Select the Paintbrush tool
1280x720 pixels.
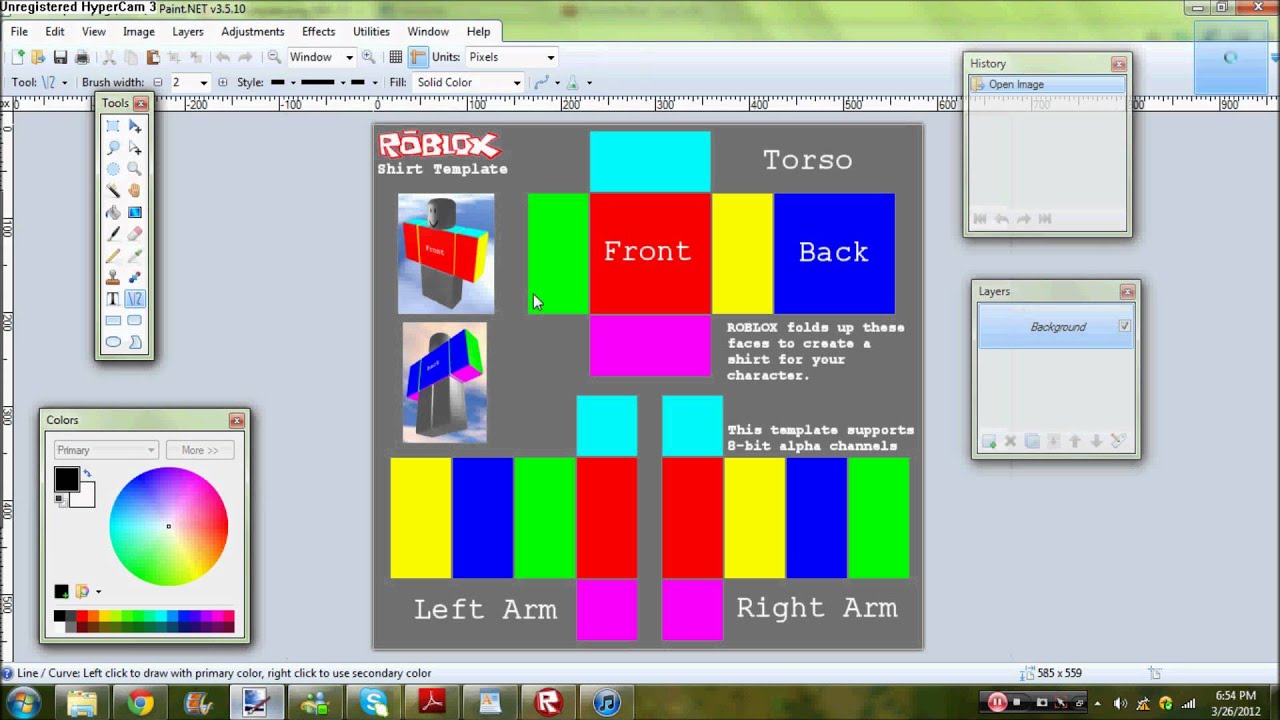(x=113, y=234)
